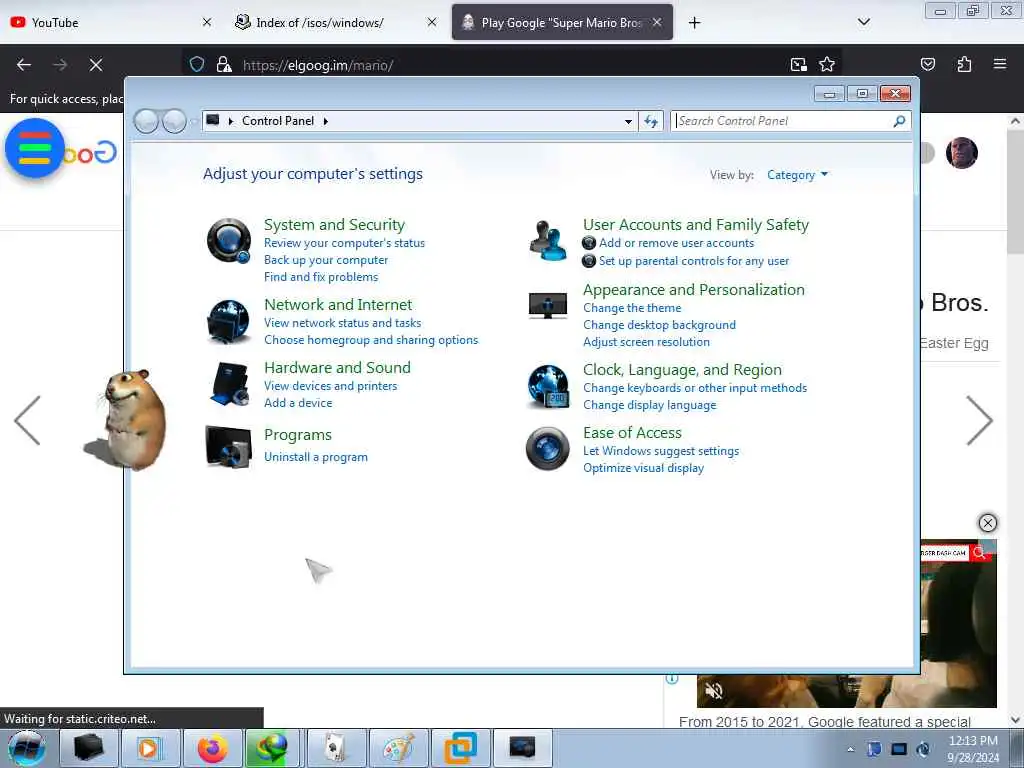Open Choose homegroup and sharing options

(371, 340)
